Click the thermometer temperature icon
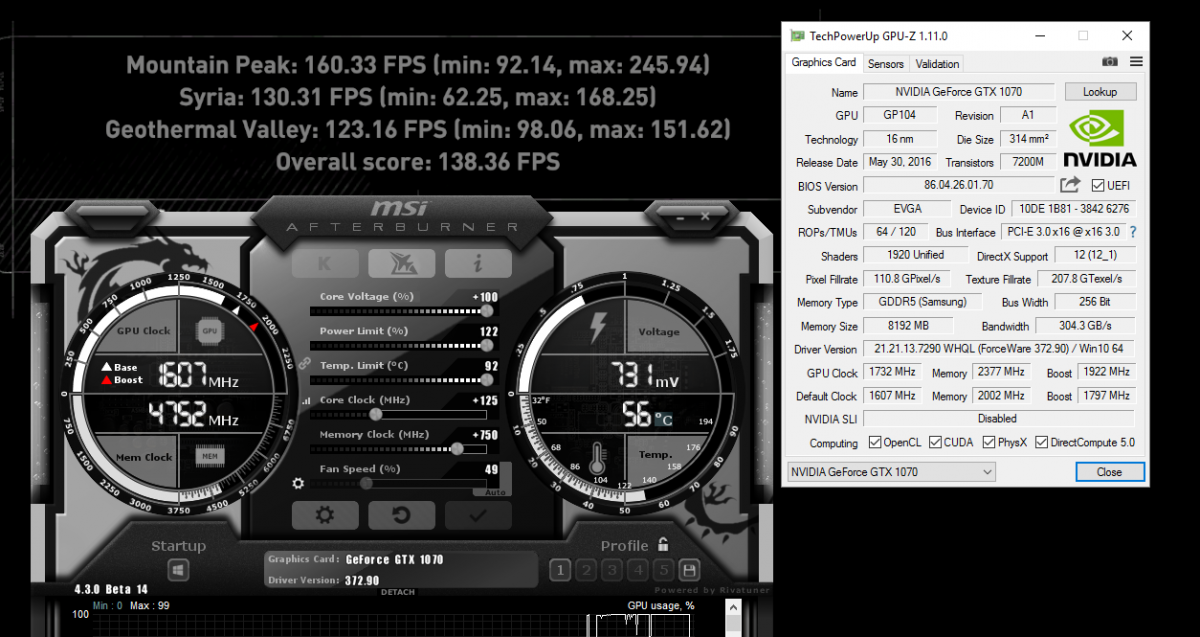 pos(598,456)
